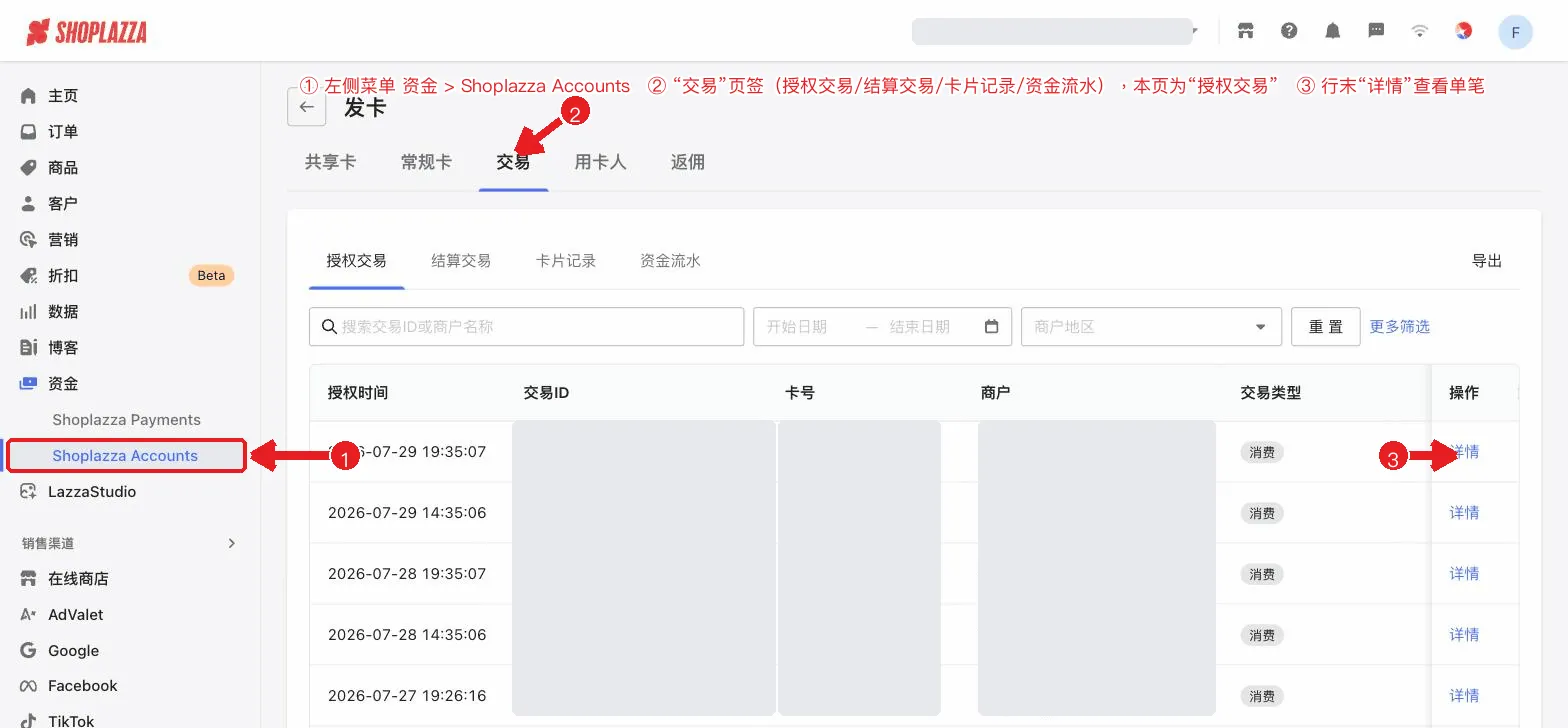Open 更多筛选 more filters
The image size is (1568, 728).
[1400, 327]
